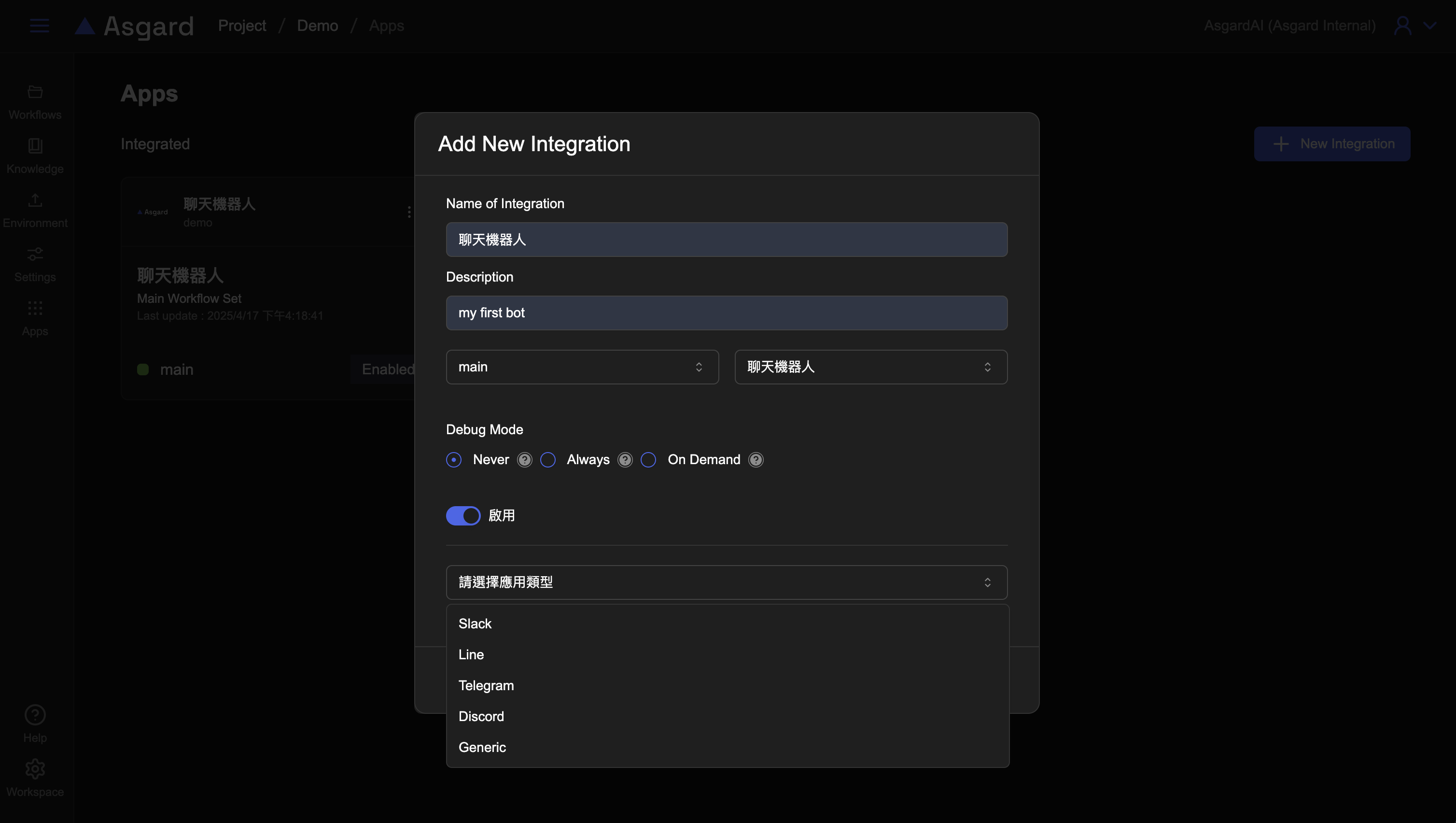The image size is (1456, 823).
Task: Toggle the 啟用 enable switch
Action: pyautogui.click(x=463, y=515)
